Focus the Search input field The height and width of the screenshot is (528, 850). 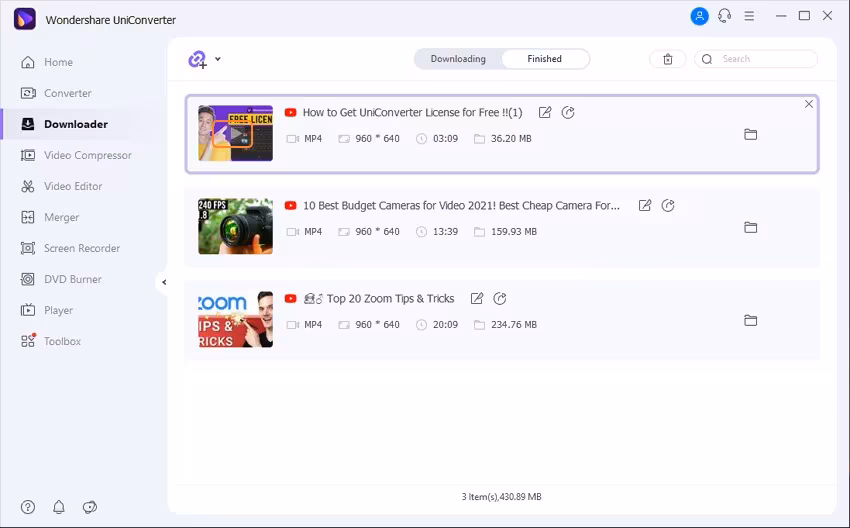[x=756, y=59]
